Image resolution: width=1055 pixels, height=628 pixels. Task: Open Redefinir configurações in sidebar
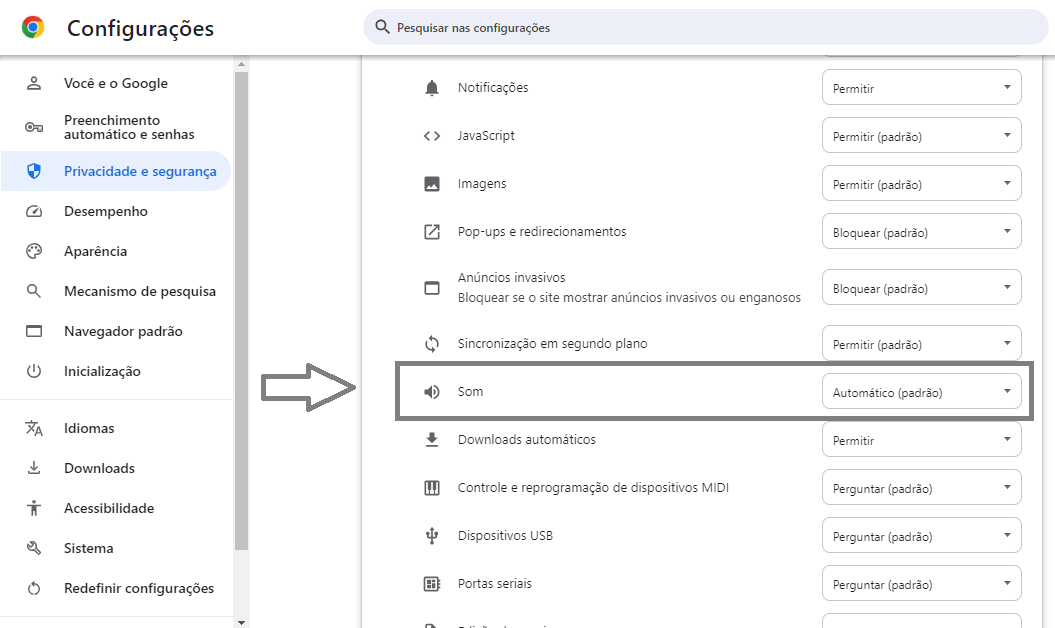pos(138,588)
